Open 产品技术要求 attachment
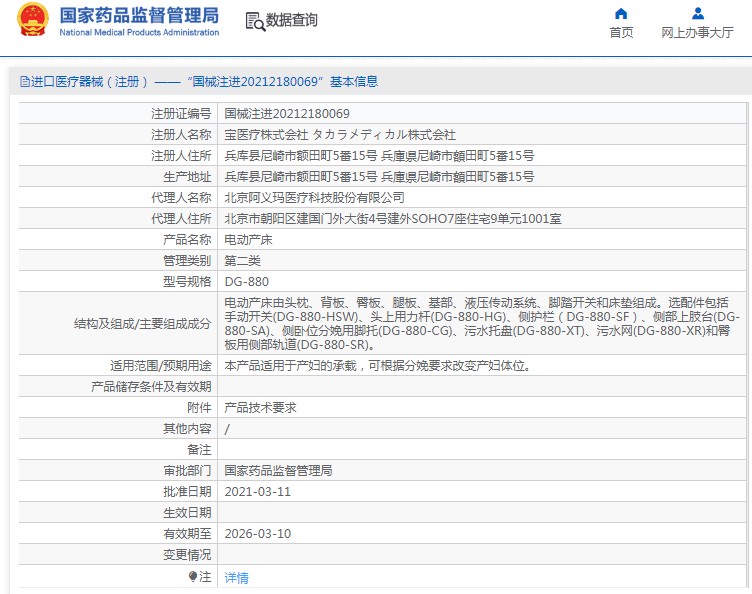The image size is (752, 594). (260, 408)
